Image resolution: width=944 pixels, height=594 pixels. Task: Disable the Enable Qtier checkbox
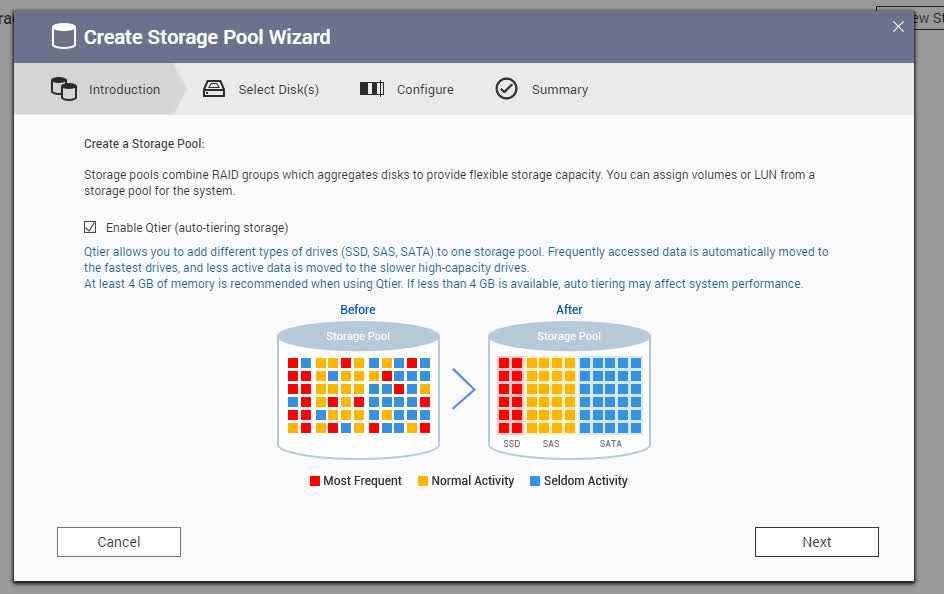click(91, 227)
